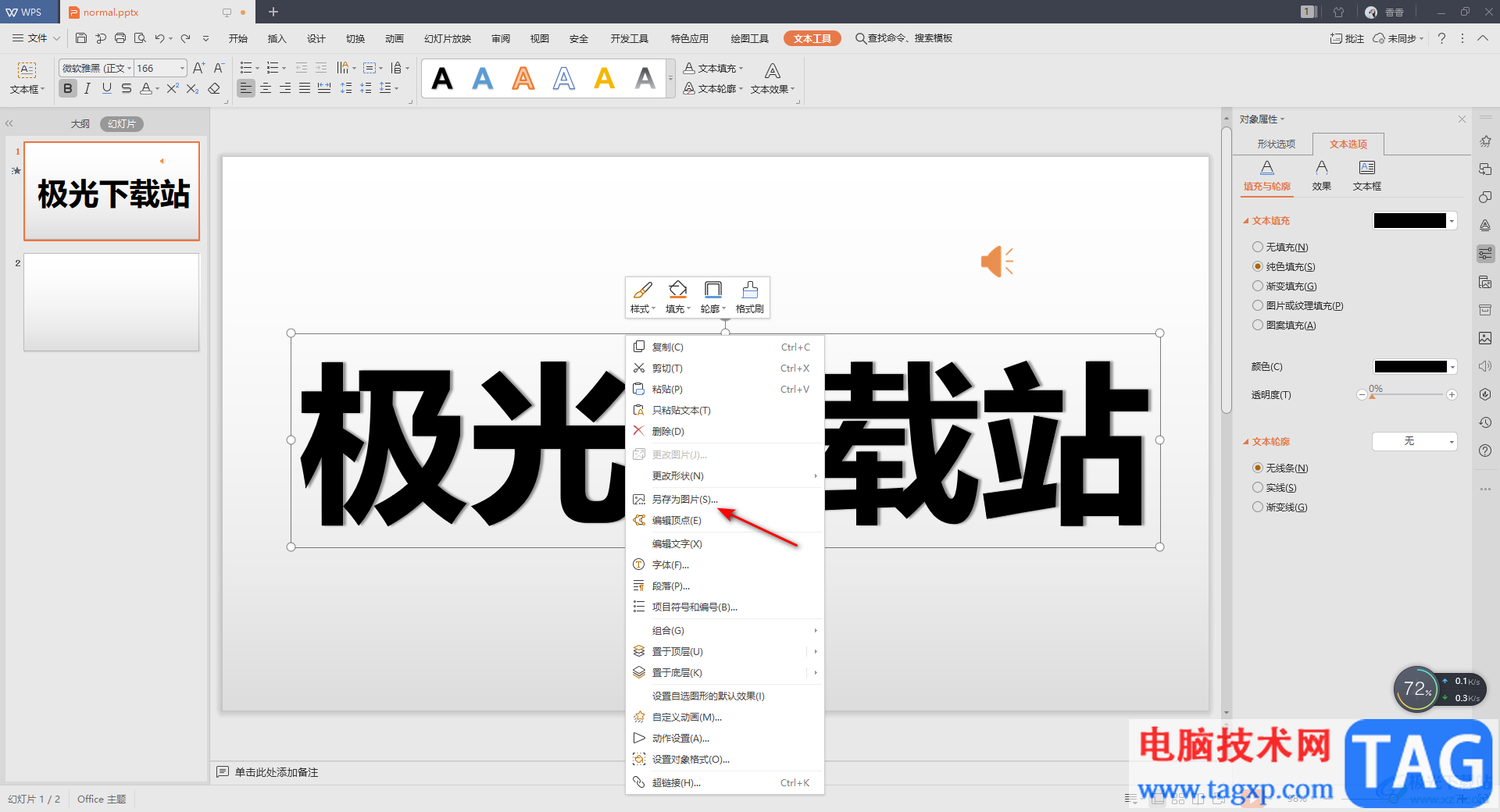Open 文本轮廓 preset dropdown showing 无

[1414, 441]
